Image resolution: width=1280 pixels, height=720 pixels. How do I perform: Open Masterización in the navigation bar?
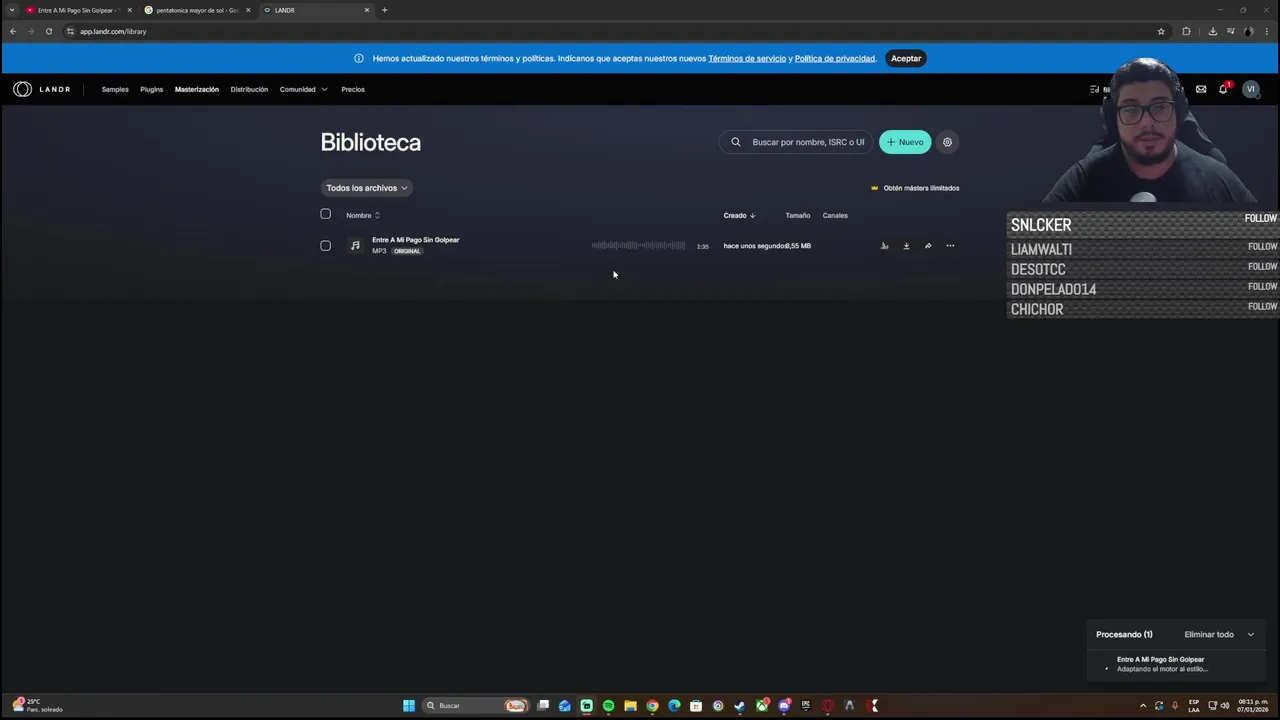pyautogui.click(x=197, y=89)
